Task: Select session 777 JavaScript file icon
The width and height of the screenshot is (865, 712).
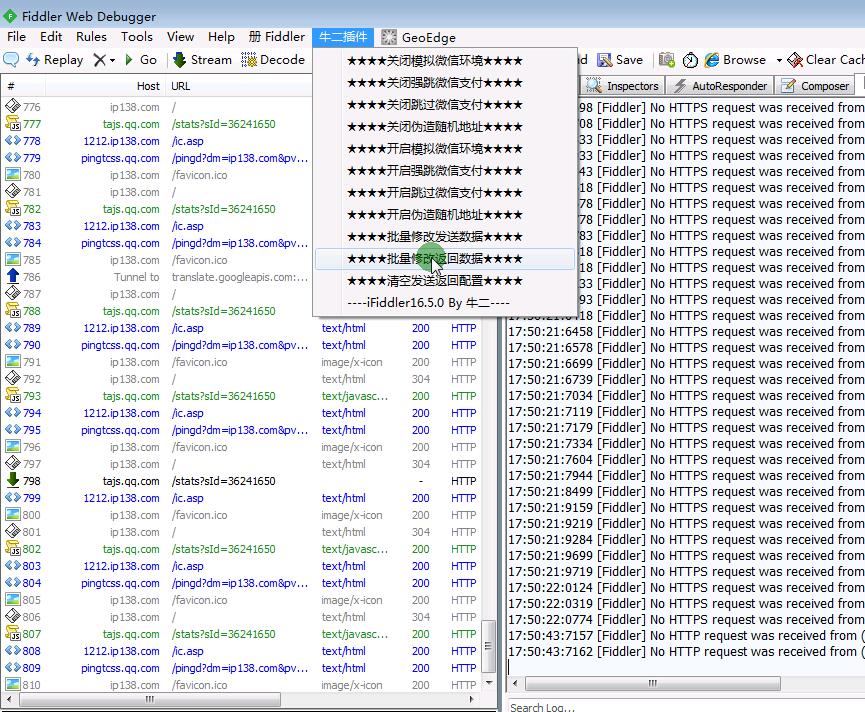Action: click(x=12, y=124)
